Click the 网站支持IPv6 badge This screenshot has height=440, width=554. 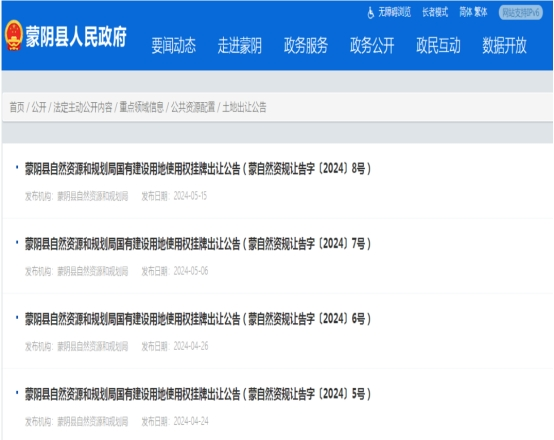521,13
